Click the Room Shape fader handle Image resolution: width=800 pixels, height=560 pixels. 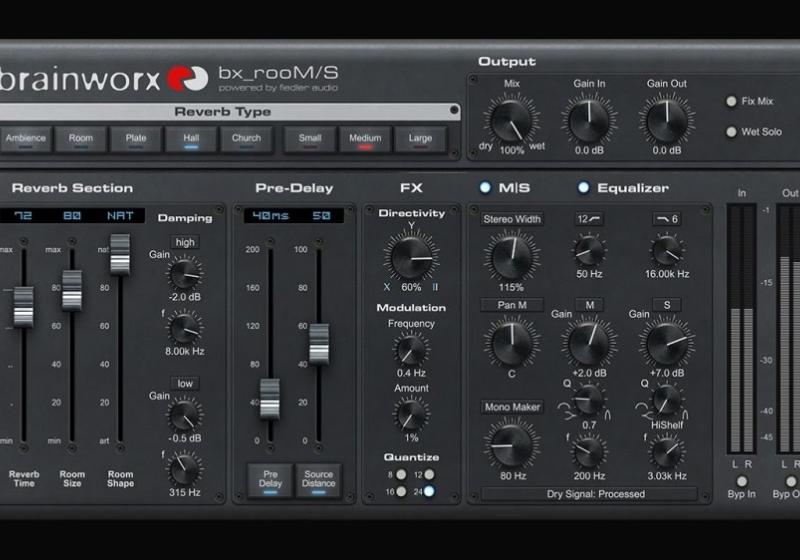point(120,254)
